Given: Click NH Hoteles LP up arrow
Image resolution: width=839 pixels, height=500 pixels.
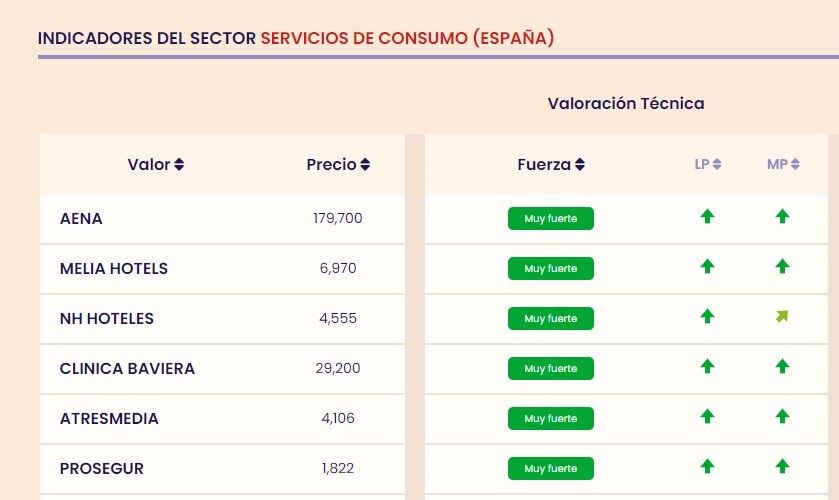Looking at the screenshot, I should [707, 316].
